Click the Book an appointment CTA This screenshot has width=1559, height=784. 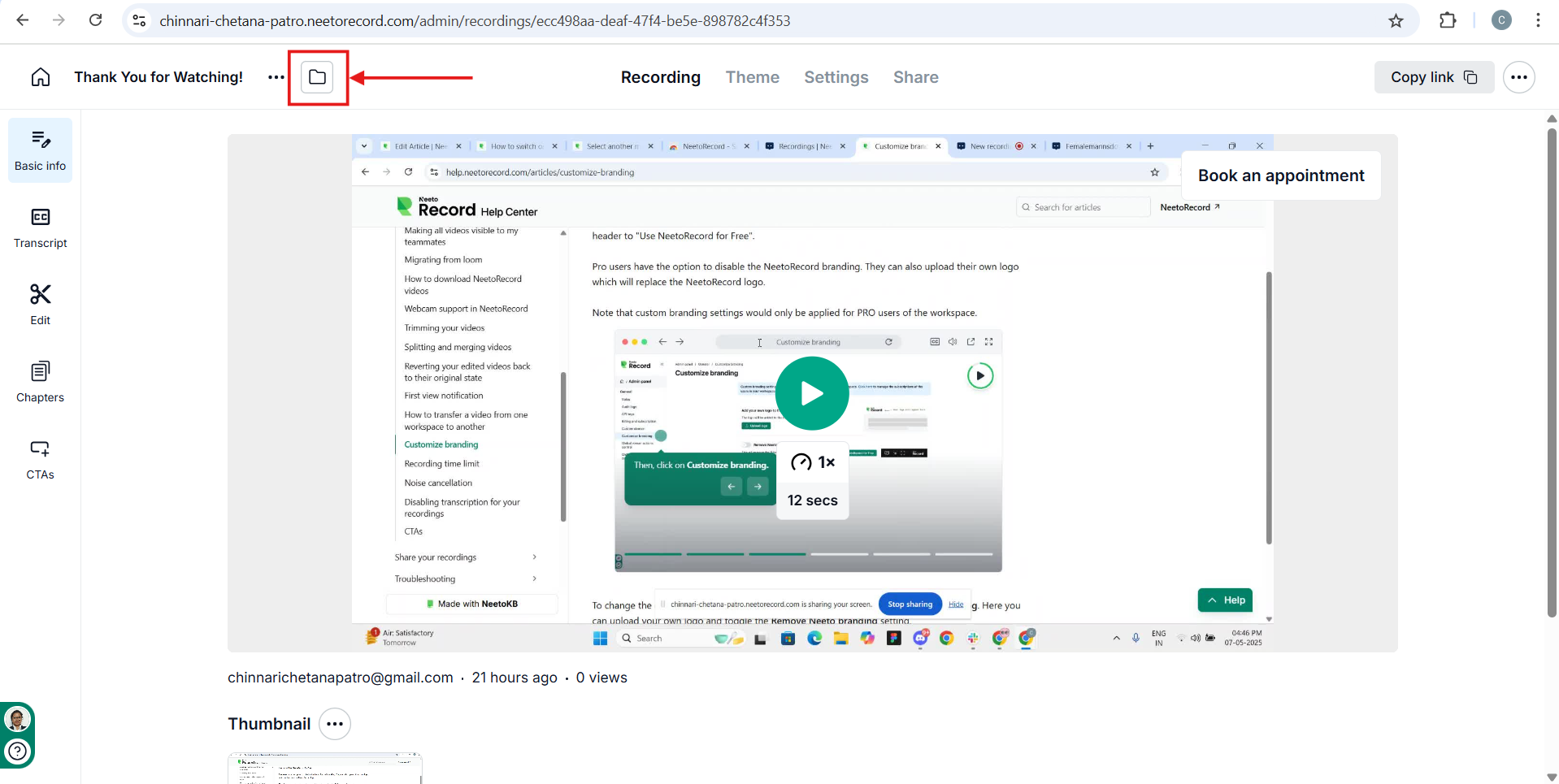[x=1281, y=175]
